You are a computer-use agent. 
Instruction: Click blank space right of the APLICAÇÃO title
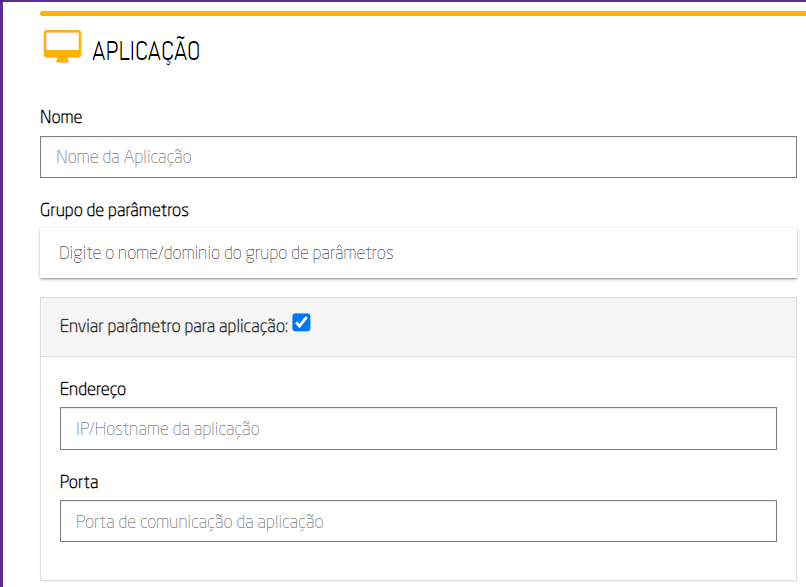point(500,51)
